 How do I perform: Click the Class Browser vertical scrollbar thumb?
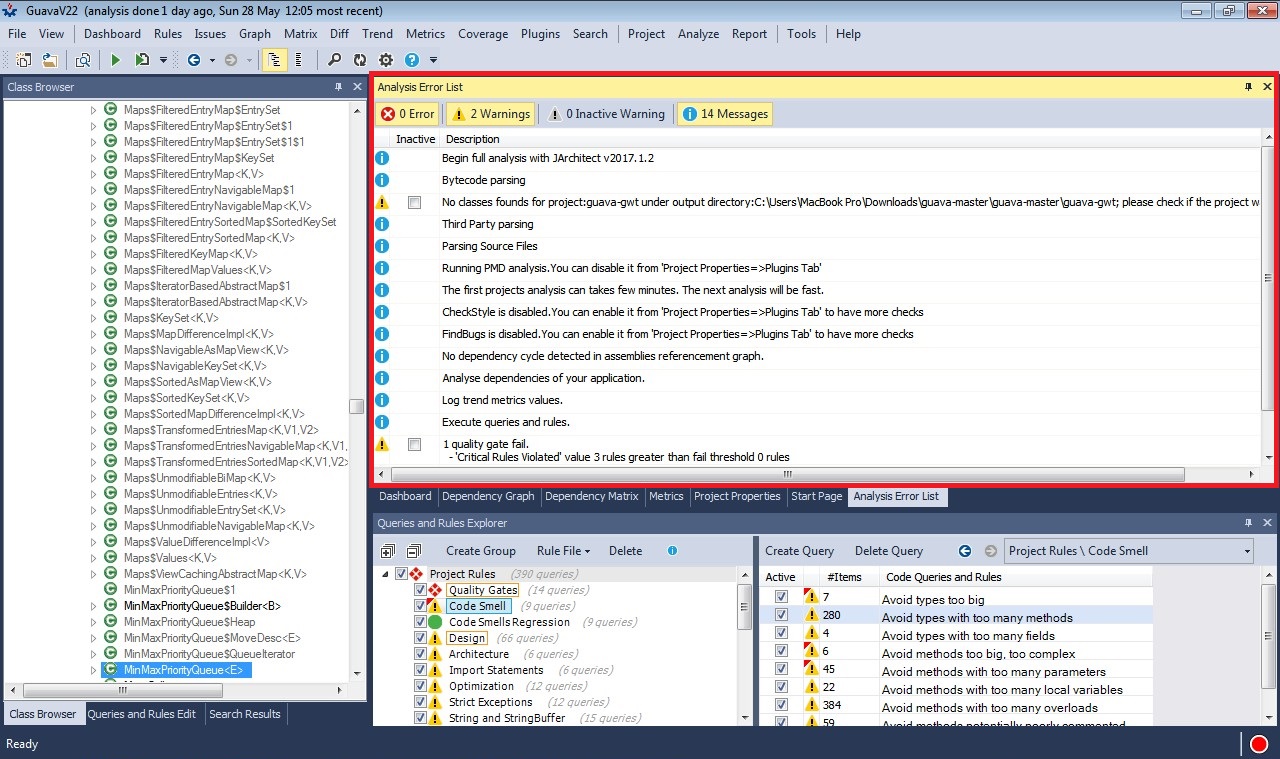(356, 406)
